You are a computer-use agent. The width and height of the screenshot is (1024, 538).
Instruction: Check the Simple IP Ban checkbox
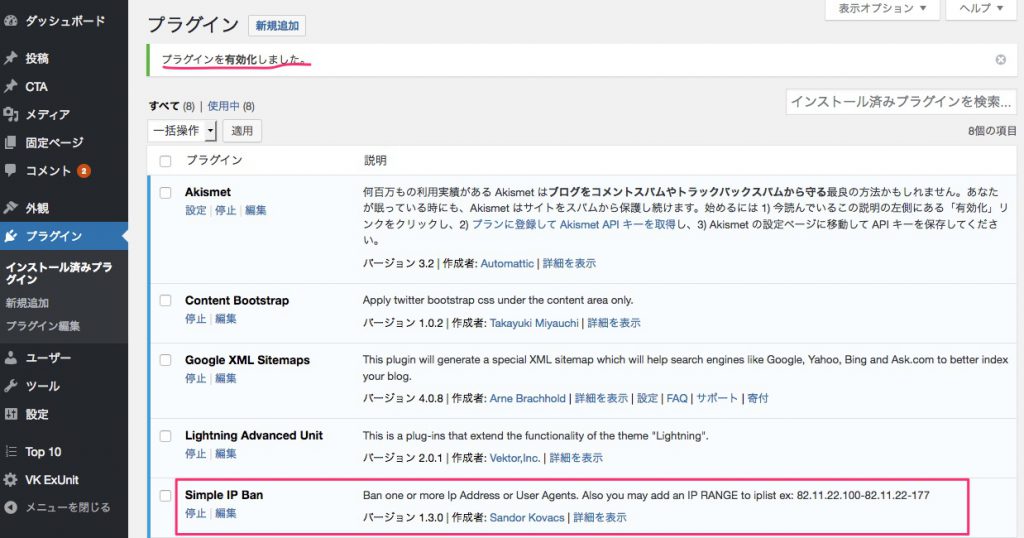165,496
